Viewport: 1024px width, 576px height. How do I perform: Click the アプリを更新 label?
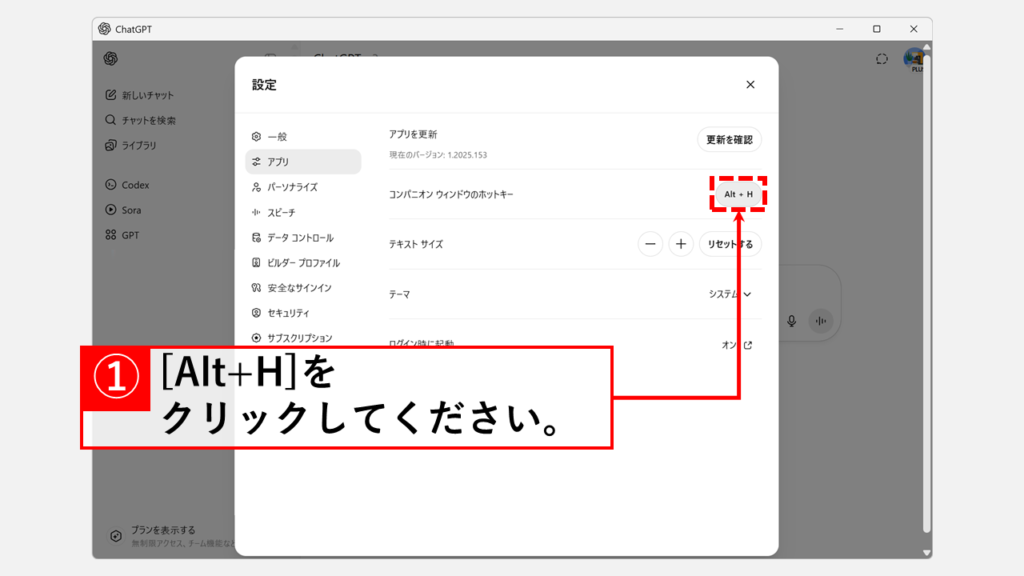pos(413,134)
